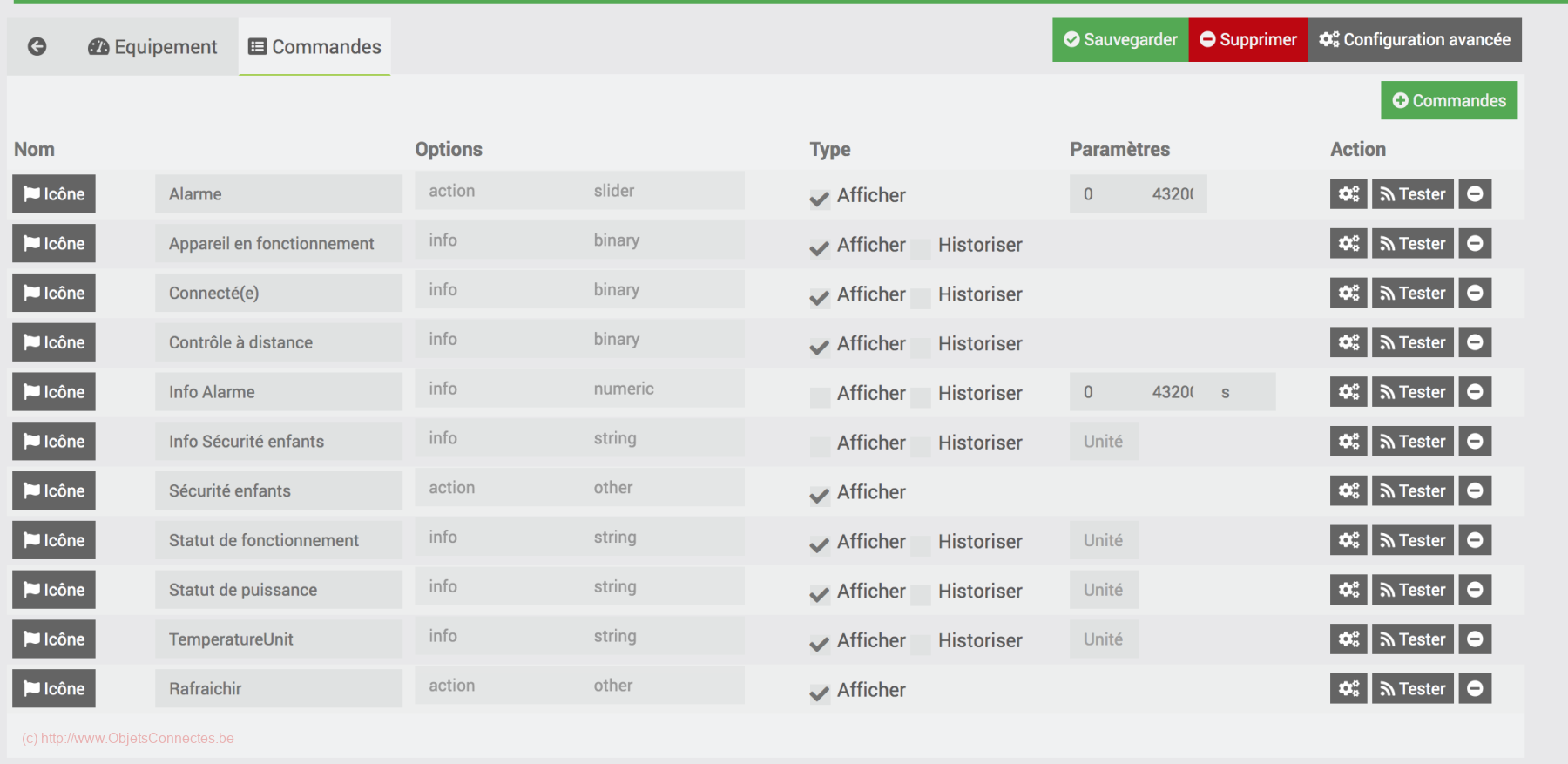Test the Sécurité enfants action command
The image size is (1568, 764).
click(1413, 490)
